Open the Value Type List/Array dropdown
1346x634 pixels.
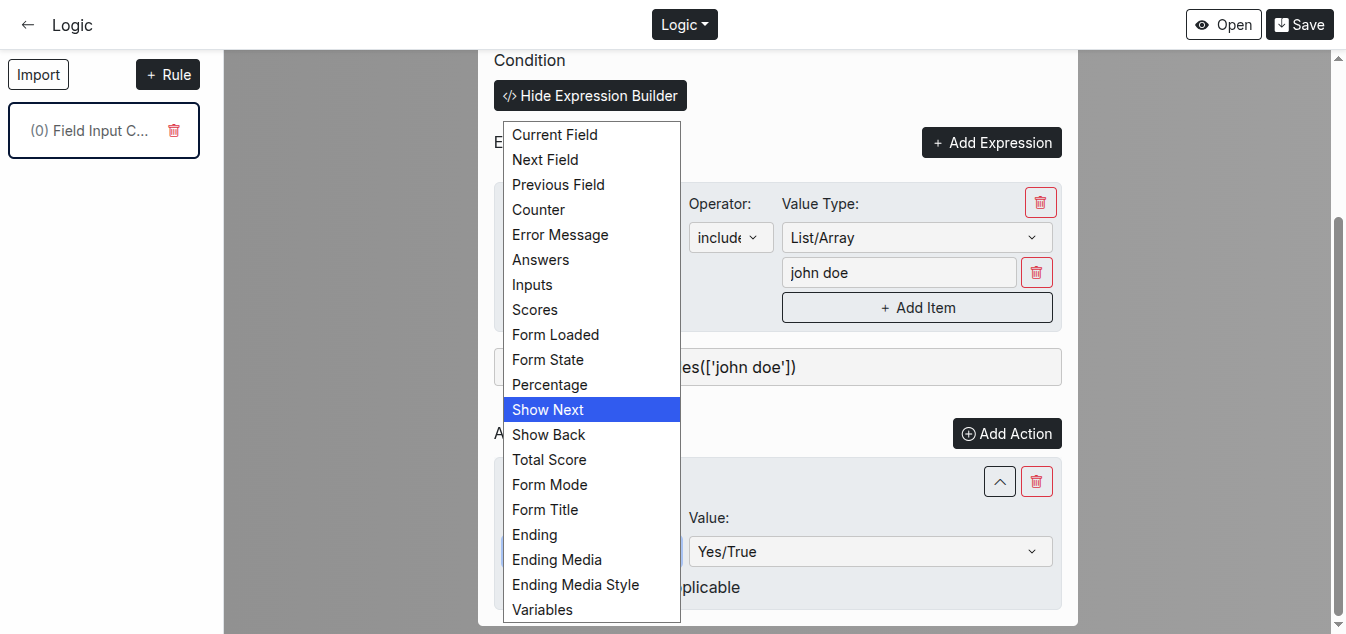point(916,237)
